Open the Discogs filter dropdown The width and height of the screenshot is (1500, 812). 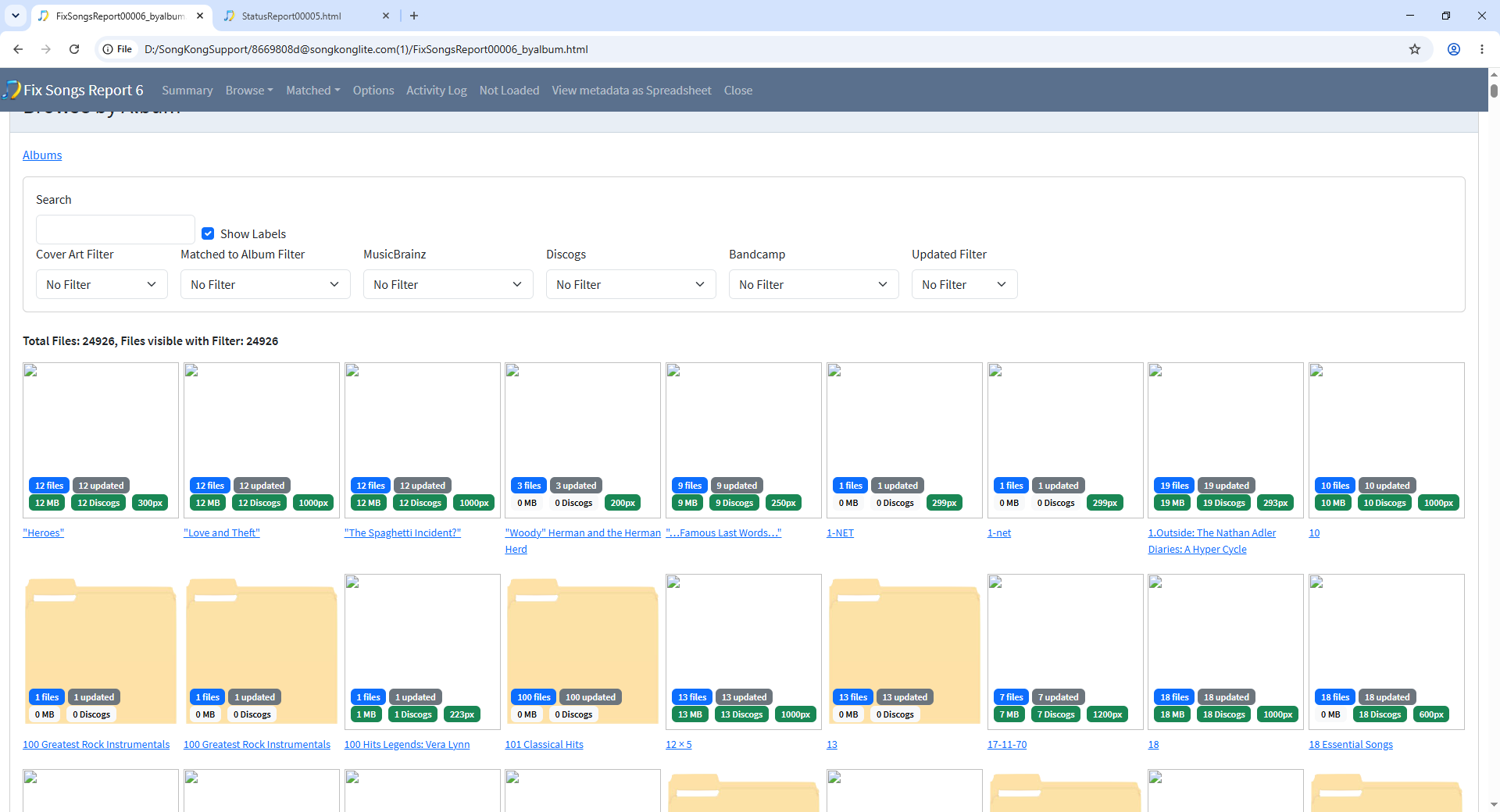pyautogui.click(x=631, y=284)
